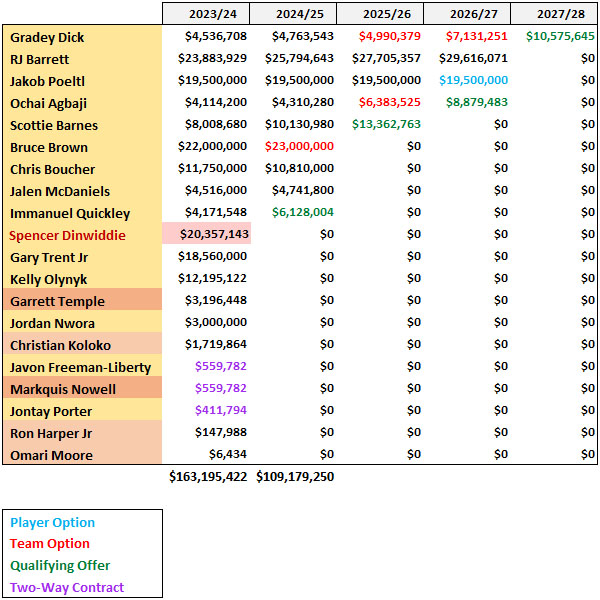Click the Gradey Dick name cell

[x=82, y=37]
